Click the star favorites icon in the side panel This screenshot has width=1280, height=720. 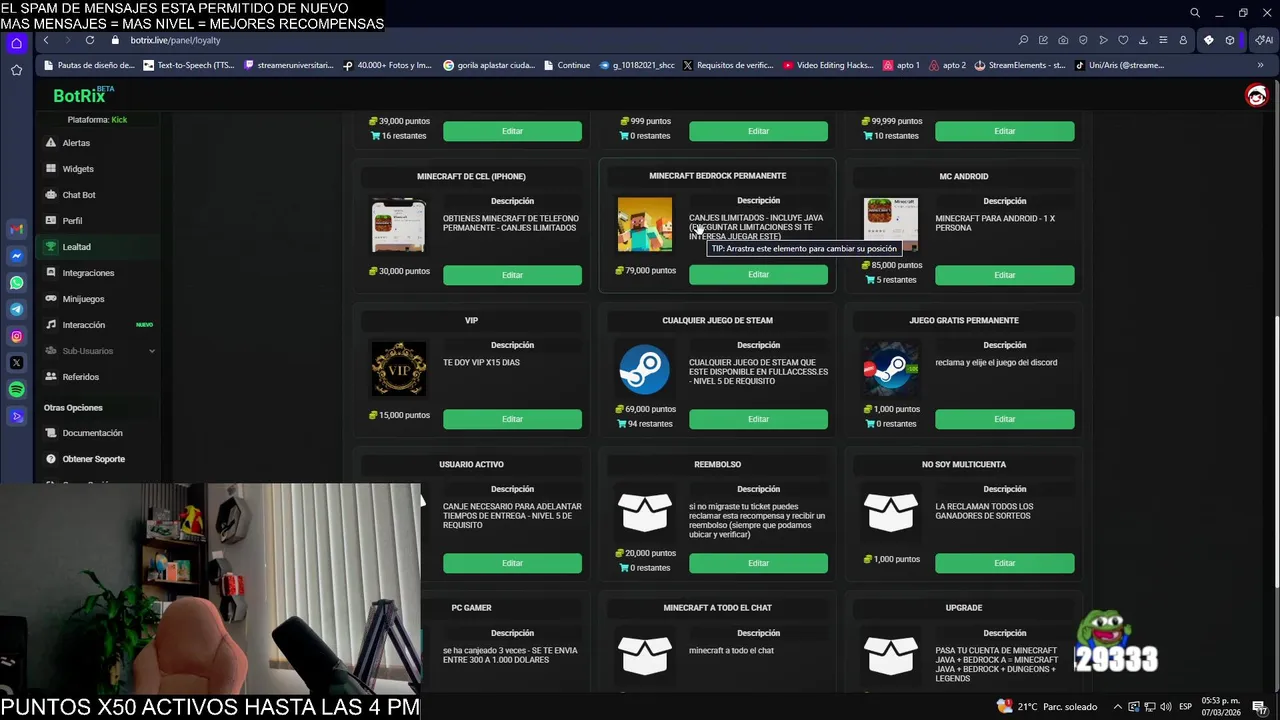coord(16,70)
